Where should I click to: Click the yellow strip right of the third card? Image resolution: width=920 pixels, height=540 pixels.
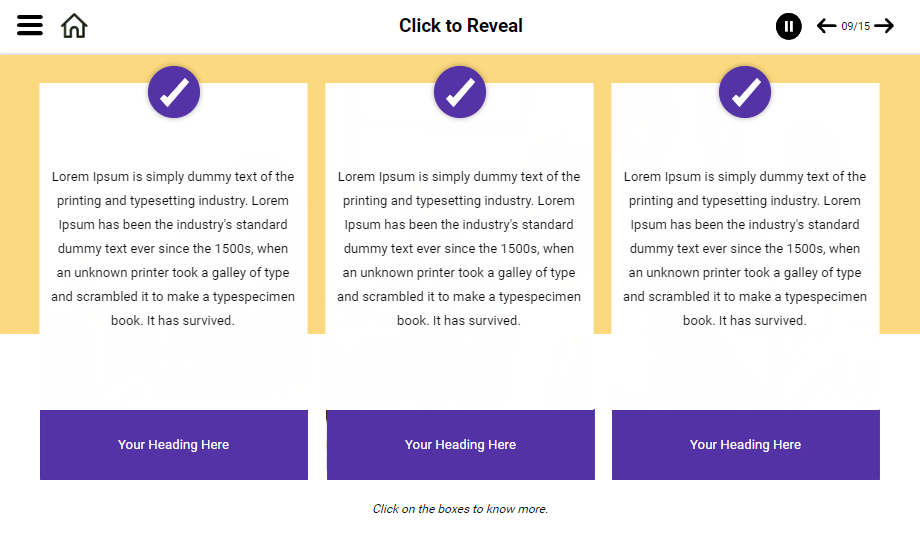pos(899,200)
